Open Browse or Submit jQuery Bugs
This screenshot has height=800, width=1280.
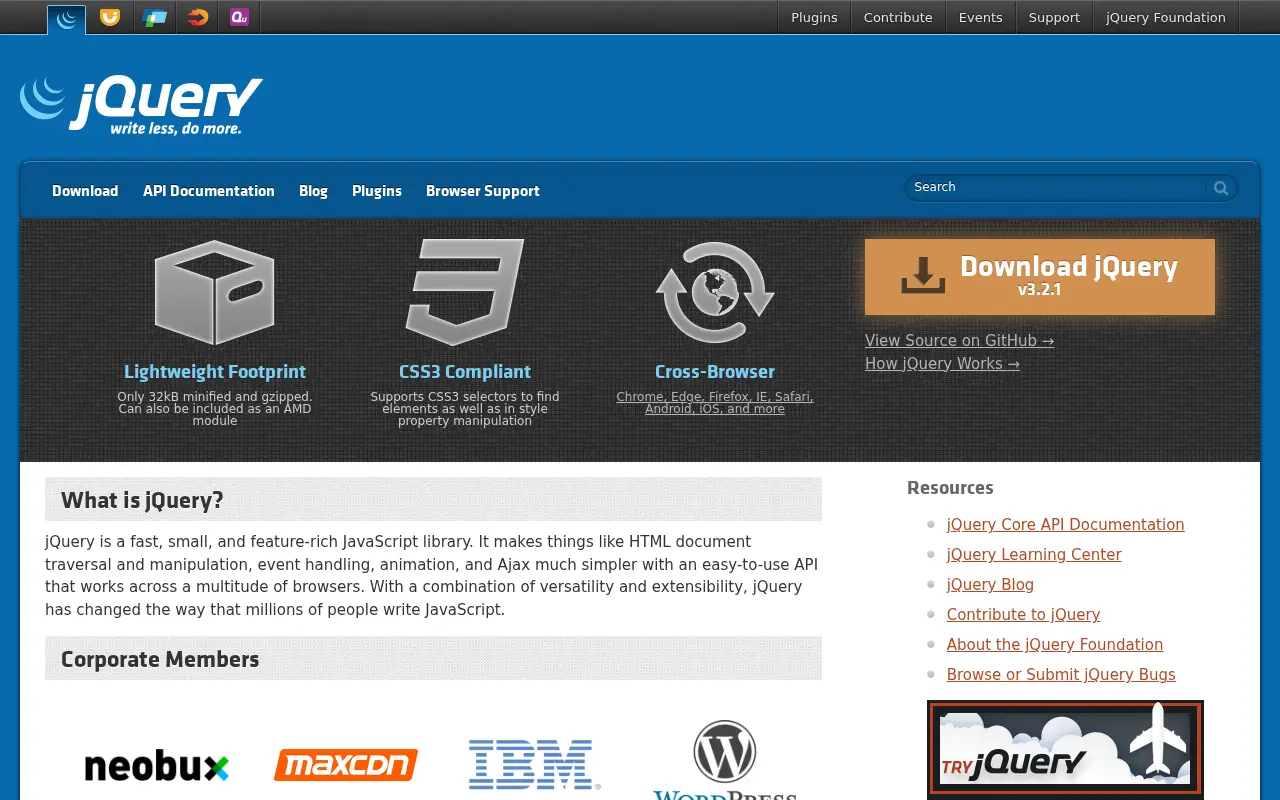click(1061, 675)
